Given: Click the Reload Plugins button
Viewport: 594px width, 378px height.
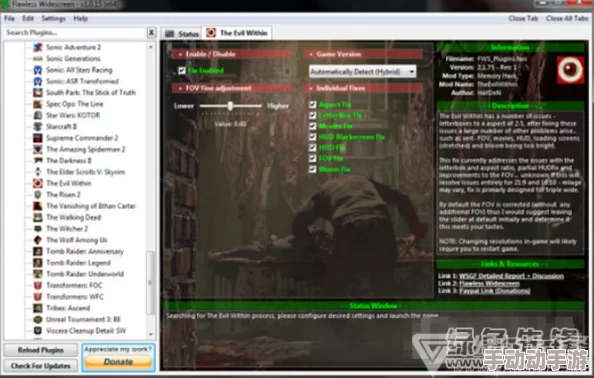Looking at the screenshot, I should (41, 350).
